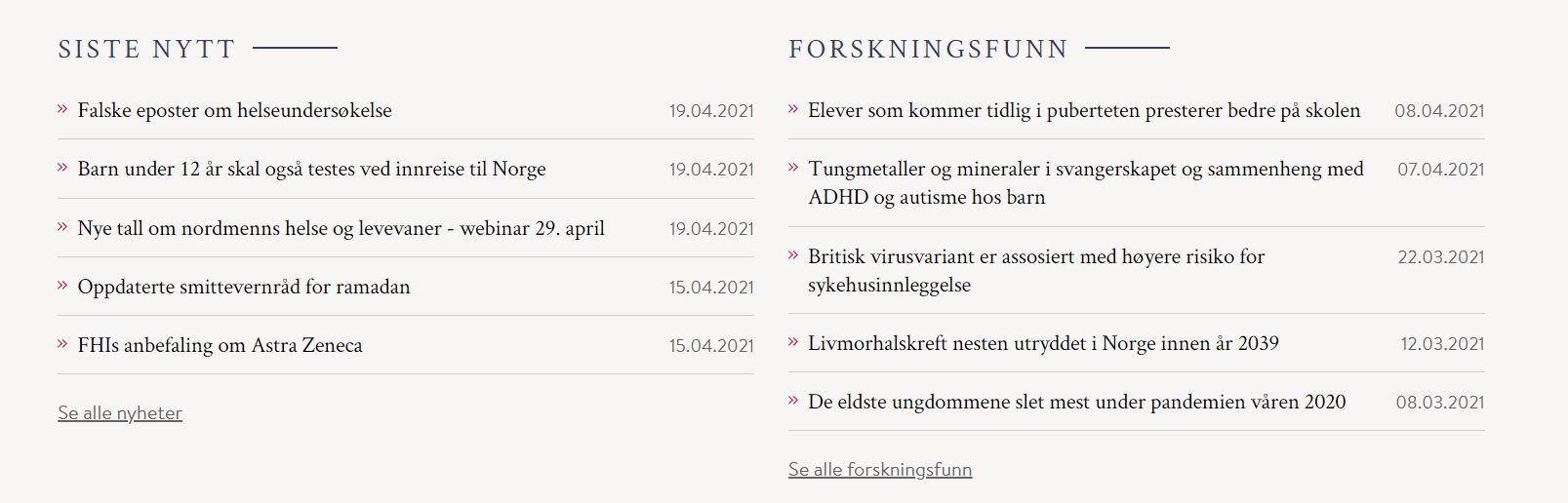Click the chevron icon beside Barn under 12 år
The image size is (1568, 503).
point(62,168)
